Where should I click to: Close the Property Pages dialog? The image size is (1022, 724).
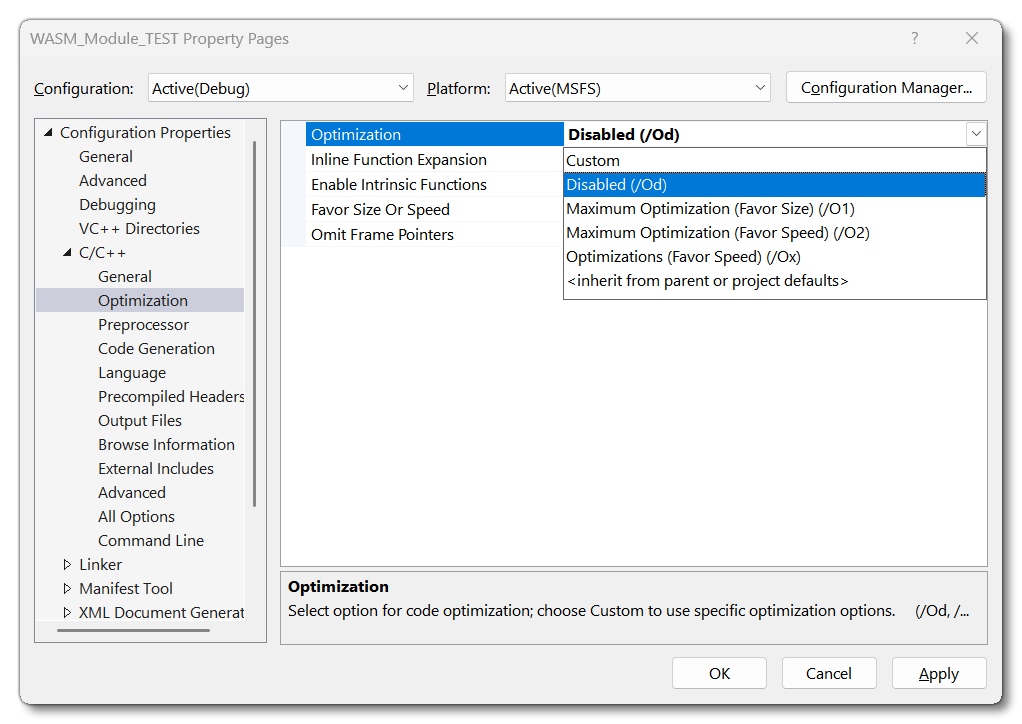(x=971, y=38)
